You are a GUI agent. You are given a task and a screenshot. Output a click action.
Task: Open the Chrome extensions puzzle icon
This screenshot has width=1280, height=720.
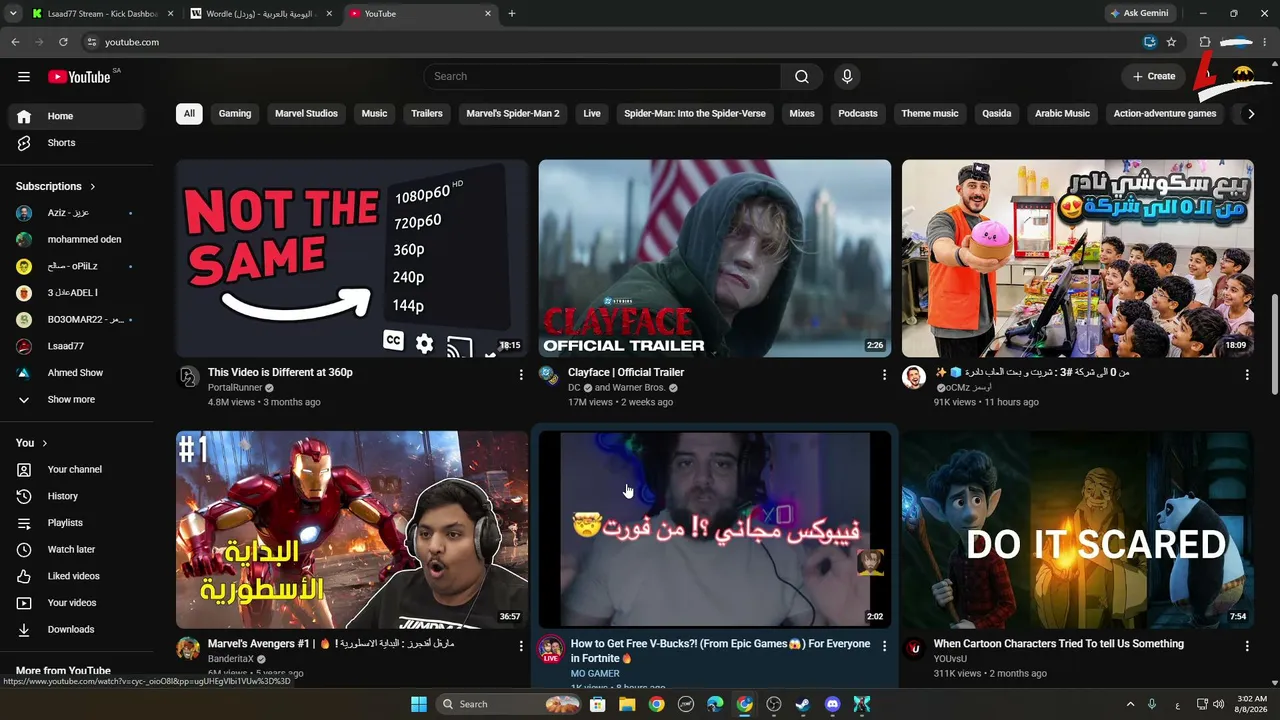[x=1204, y=42]
